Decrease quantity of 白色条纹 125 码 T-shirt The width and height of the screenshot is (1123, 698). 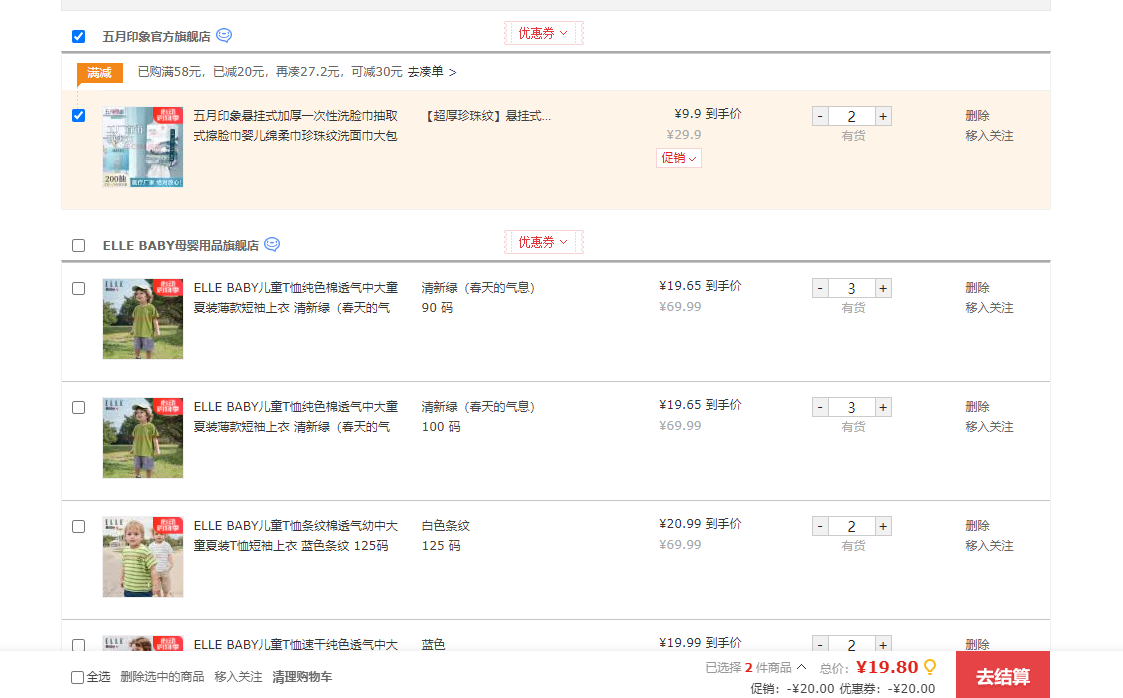click(820, 526)
